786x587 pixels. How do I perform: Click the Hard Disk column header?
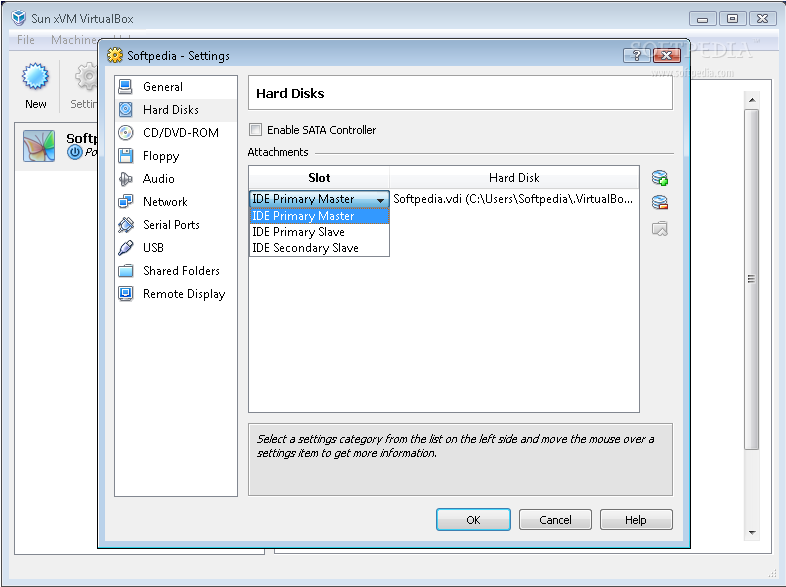tap(514, 178)
